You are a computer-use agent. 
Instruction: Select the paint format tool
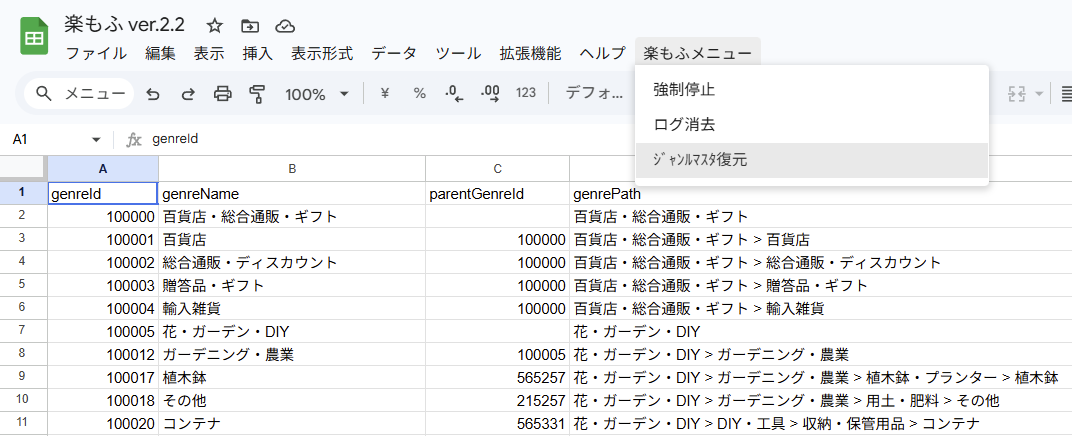[x=258, y=94]
